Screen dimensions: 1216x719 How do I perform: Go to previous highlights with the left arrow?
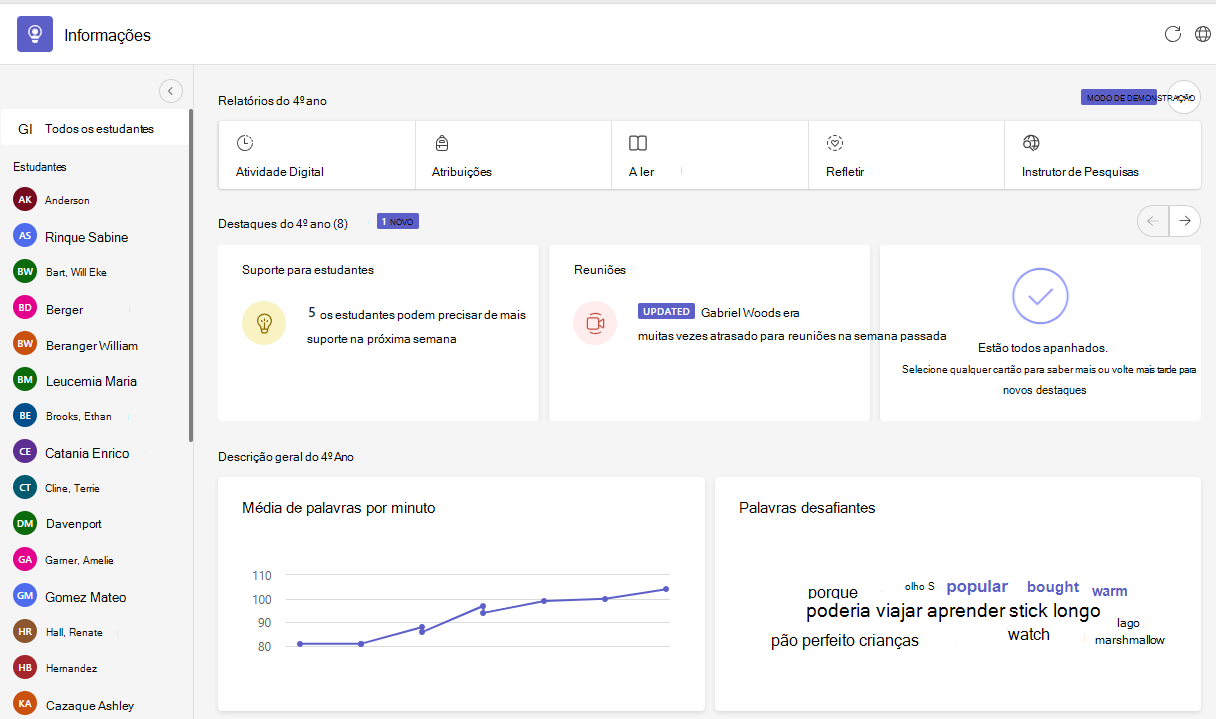tap(1153, 221)
